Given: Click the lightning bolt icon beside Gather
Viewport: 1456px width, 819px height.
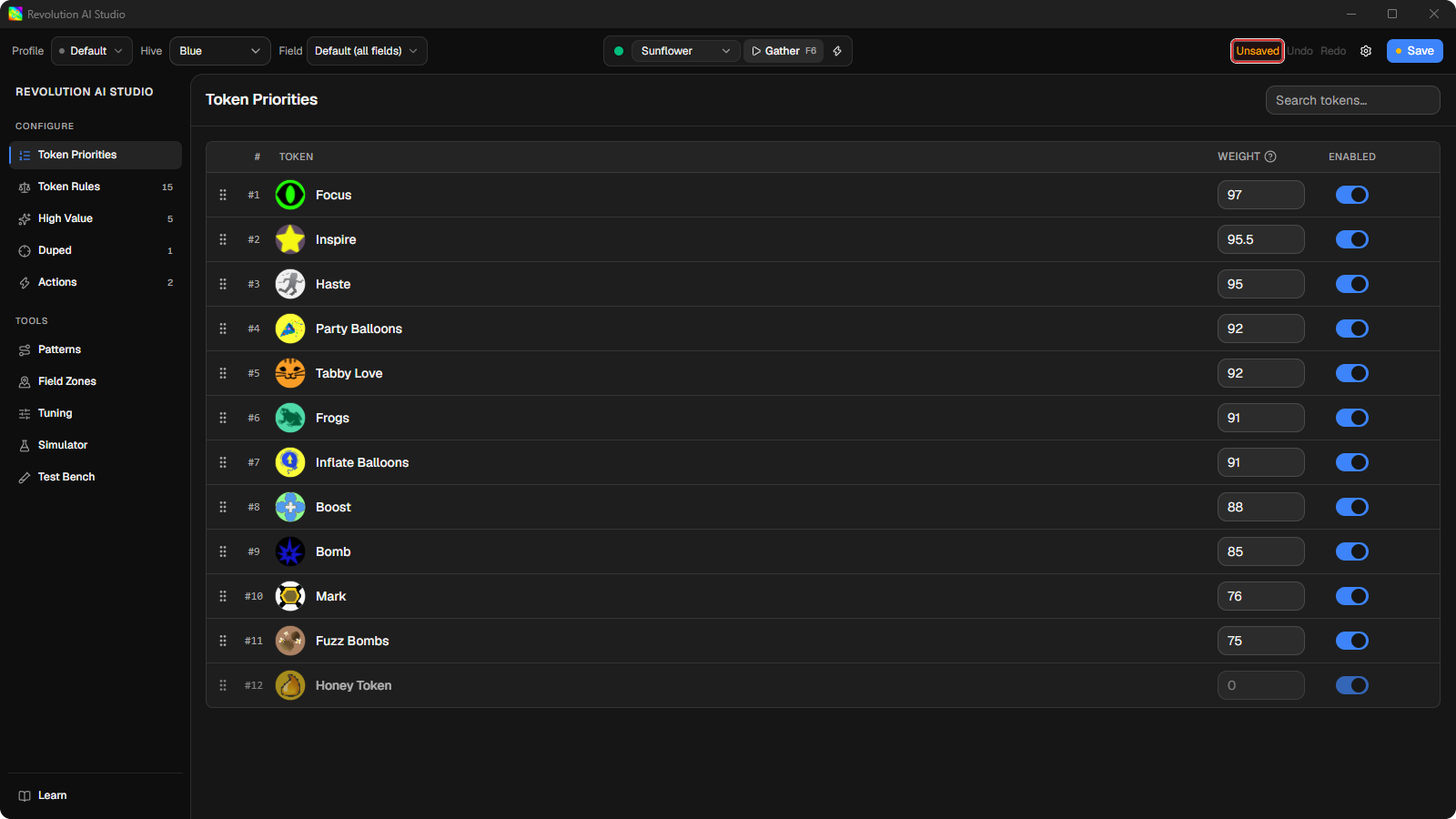Looking at the screenshot, I should click(x=837, y=51).
